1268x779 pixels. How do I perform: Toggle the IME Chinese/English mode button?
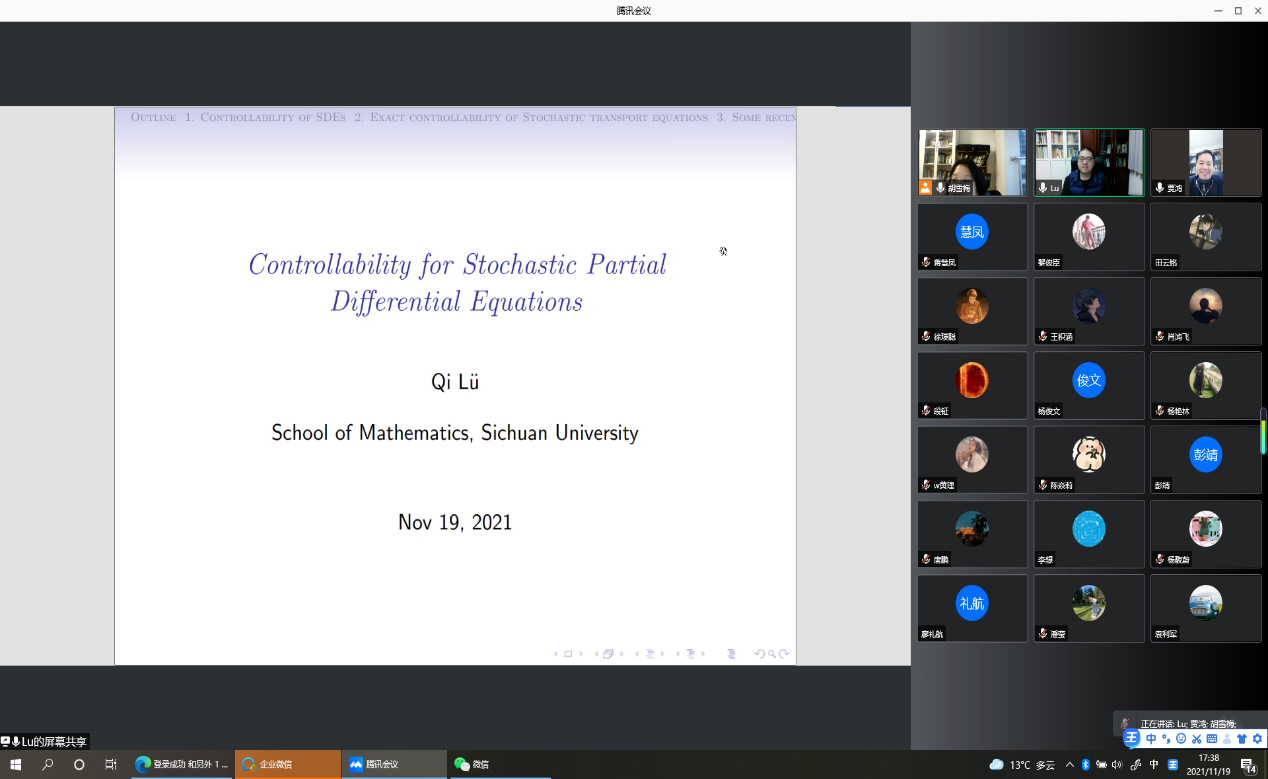1151,739
